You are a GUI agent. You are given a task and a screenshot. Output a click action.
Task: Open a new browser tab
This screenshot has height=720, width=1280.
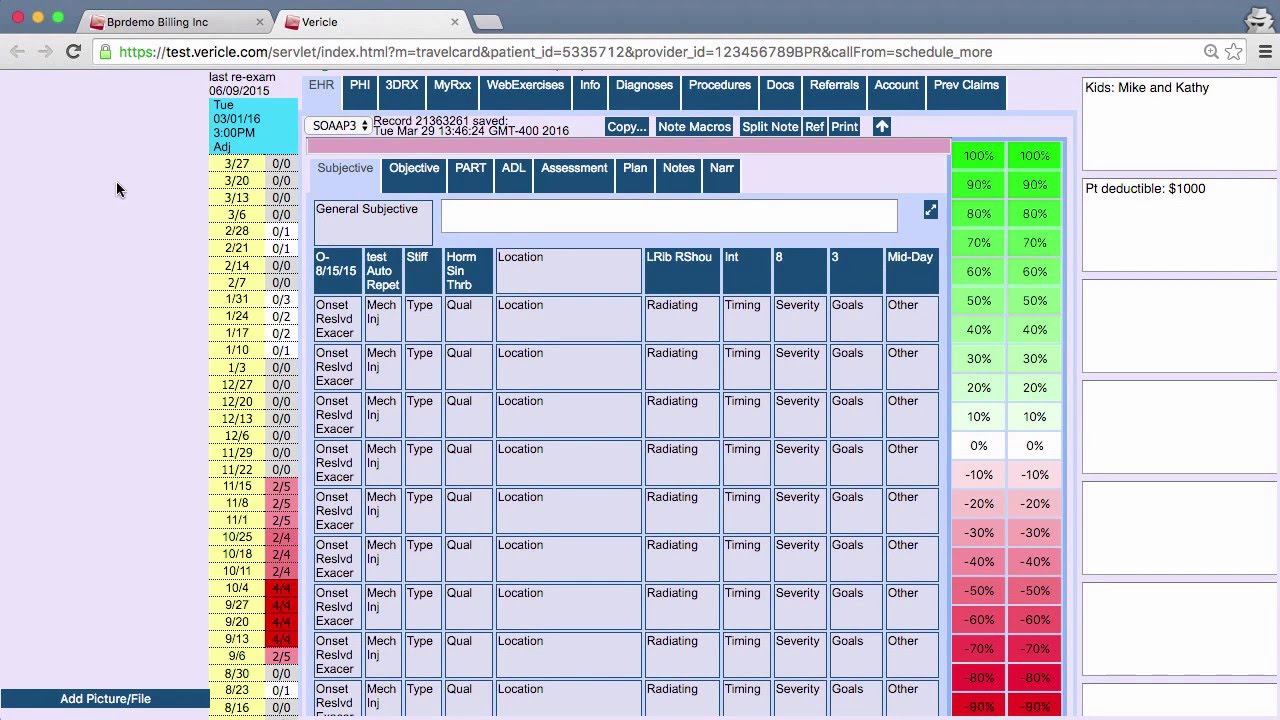(487, 22)
